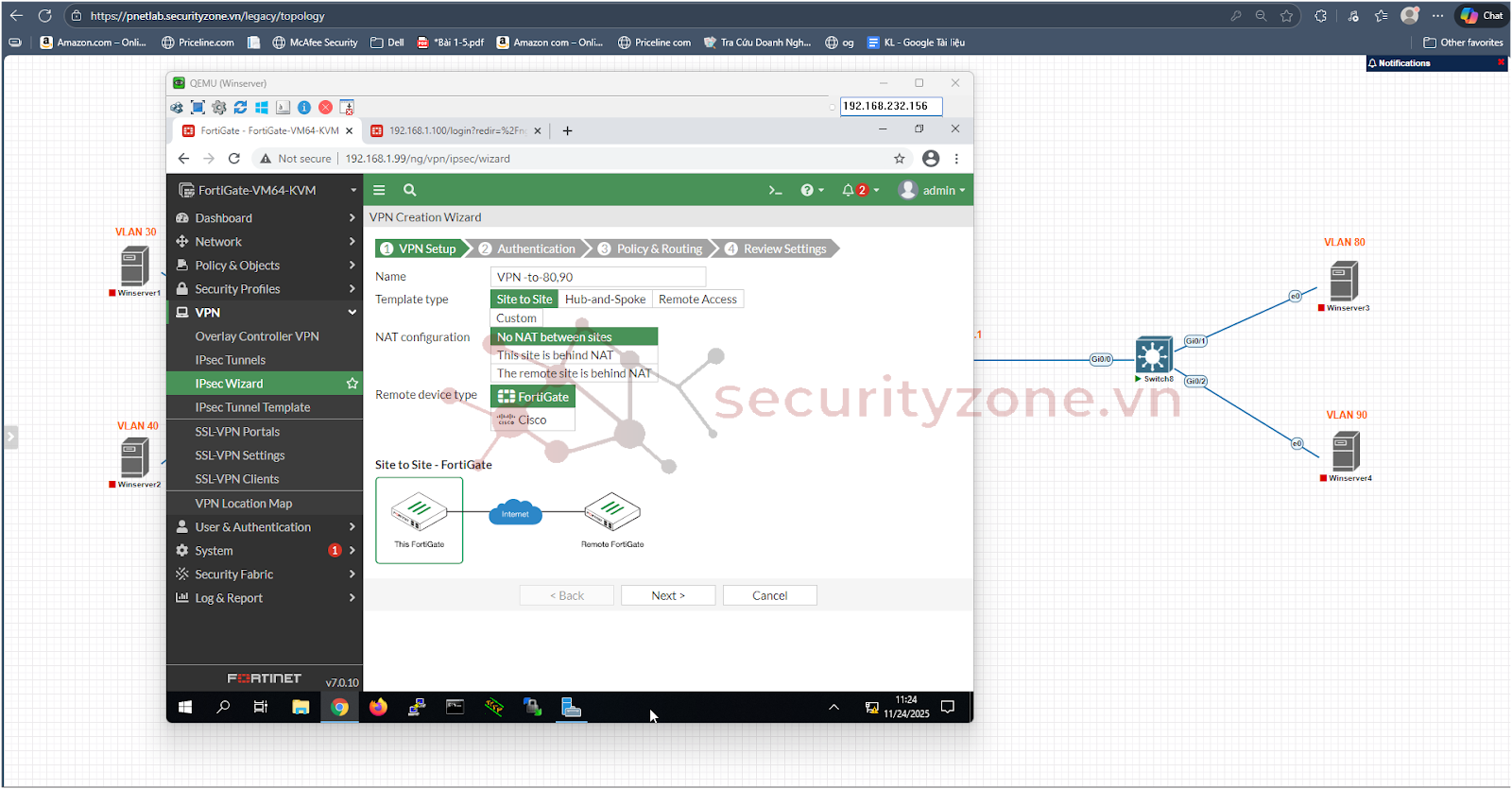Image resolution: width=1512 pixels, height=789 pixels.
Task: Click the favorite star beside IPsec Wizard
Action: [x=352, y=384]
